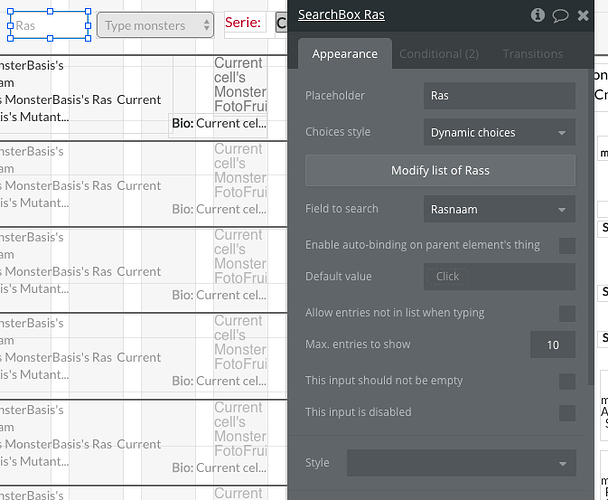608x500 pixels.
Task: Click the SearchBox Ras title link
Action: 341,15
